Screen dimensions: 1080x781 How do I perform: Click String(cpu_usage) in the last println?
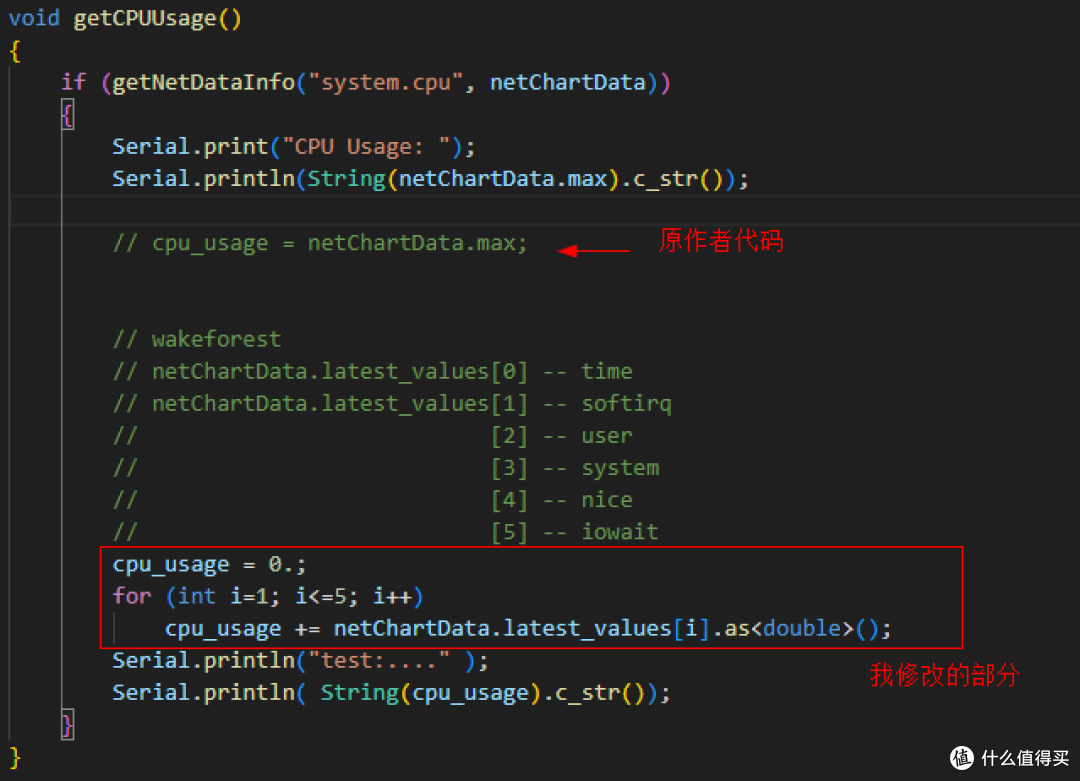pos(430,693)
